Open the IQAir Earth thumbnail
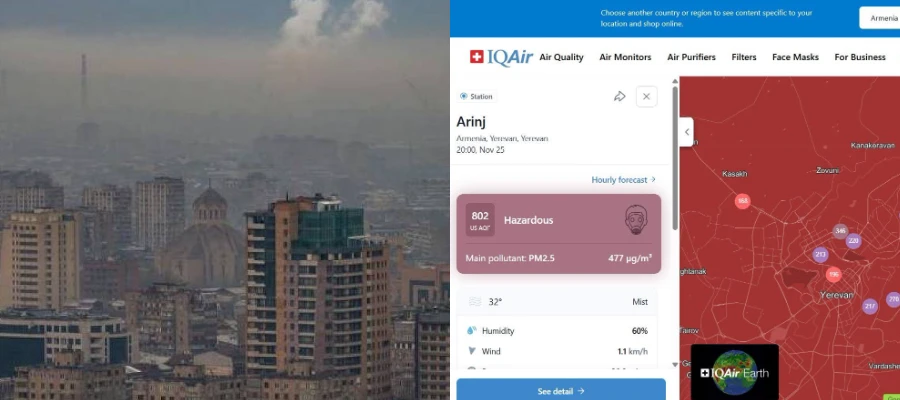The height and width of the screenshot is (400, 900). pyautogui.click(x=735, y=372)
